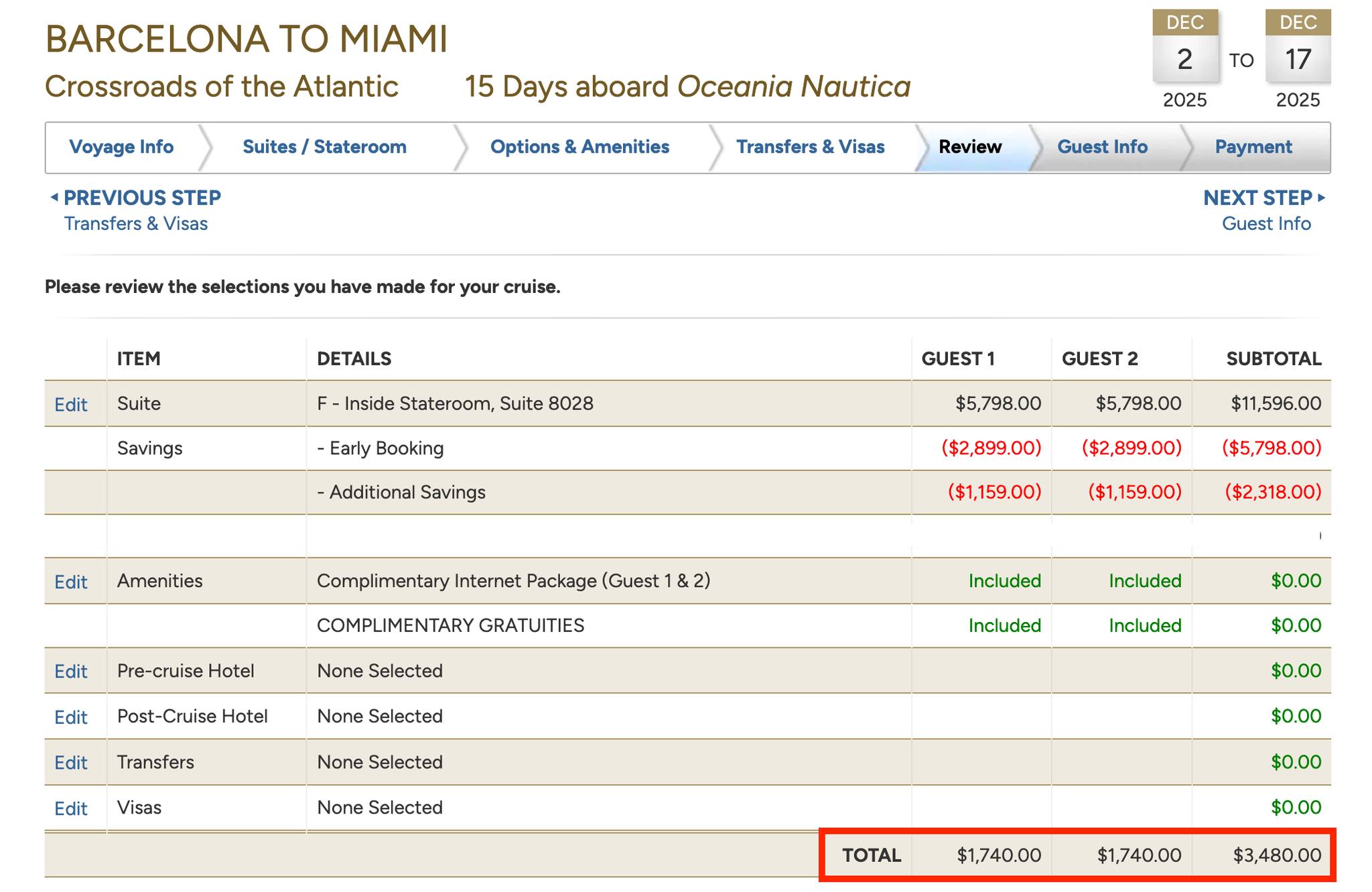Go to Options & Amenities tab
Viewport: 1372px width, 892px height.
click(x=579, y=147)
